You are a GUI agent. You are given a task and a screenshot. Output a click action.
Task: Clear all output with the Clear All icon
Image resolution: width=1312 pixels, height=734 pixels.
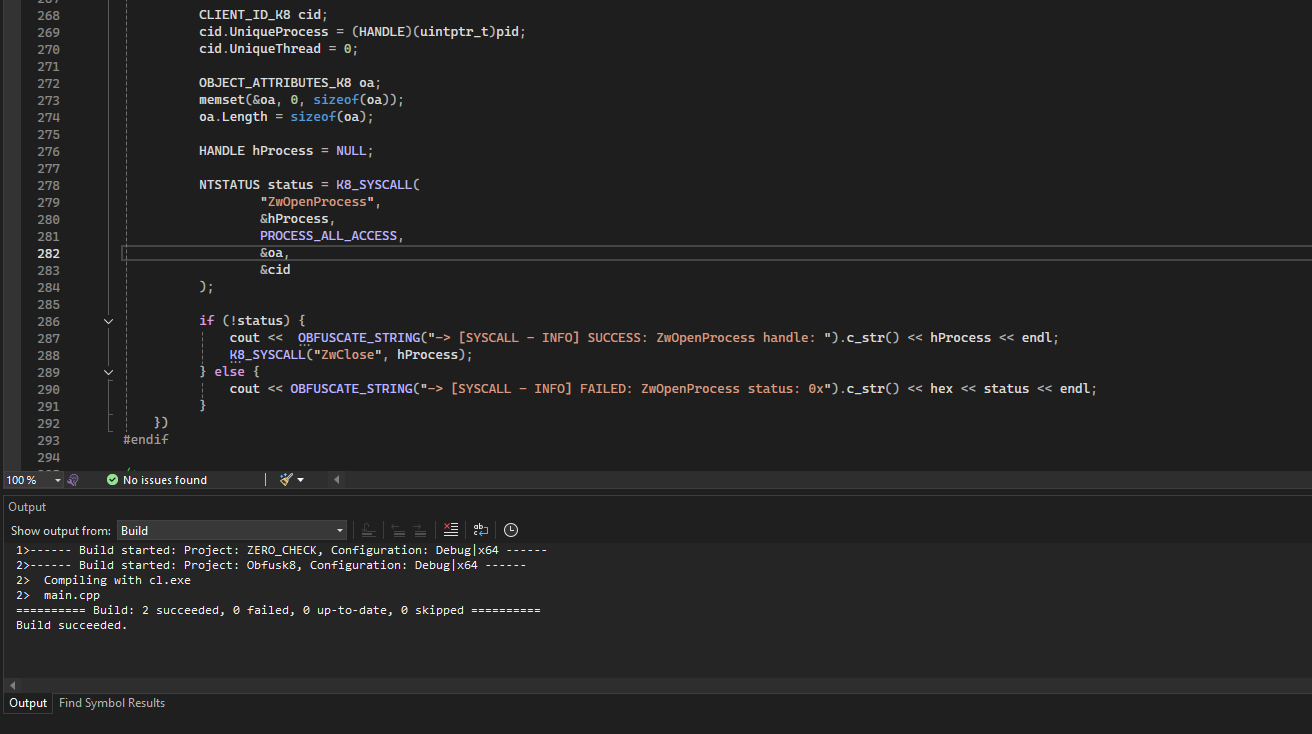[x=451, y=530]
